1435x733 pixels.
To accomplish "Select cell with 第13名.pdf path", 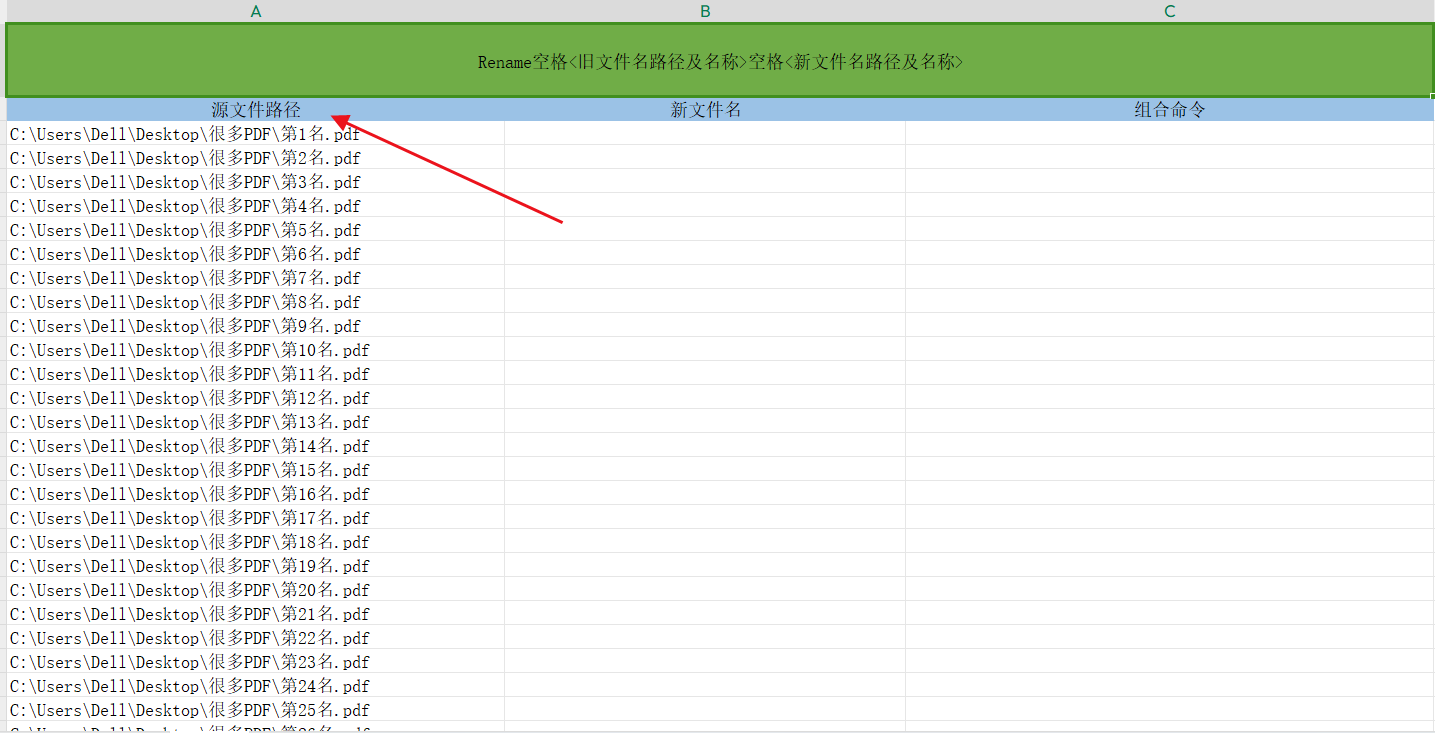I will (256, 421).
